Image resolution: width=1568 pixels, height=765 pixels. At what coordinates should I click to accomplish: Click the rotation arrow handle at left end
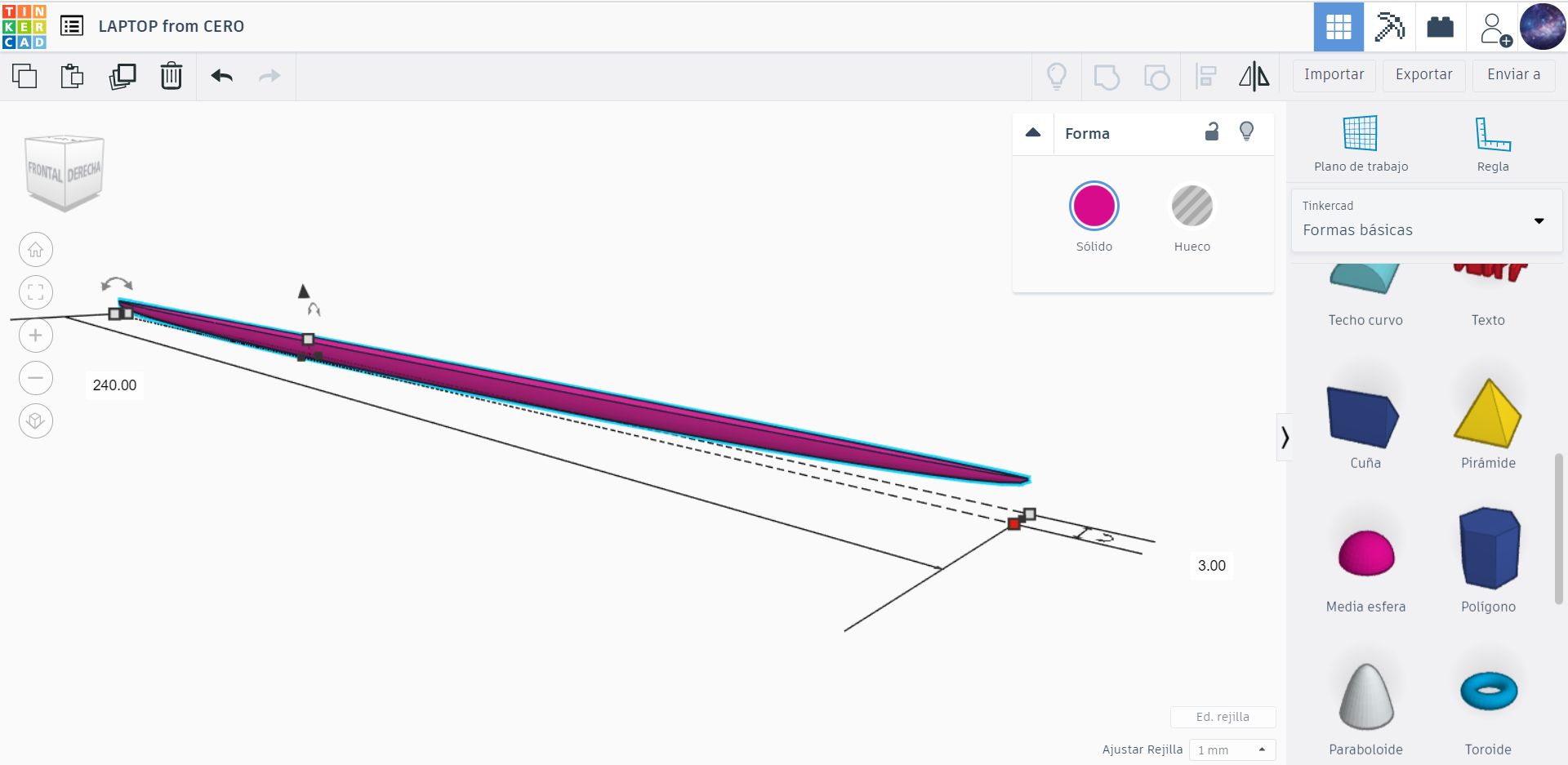tap(117, 284)
